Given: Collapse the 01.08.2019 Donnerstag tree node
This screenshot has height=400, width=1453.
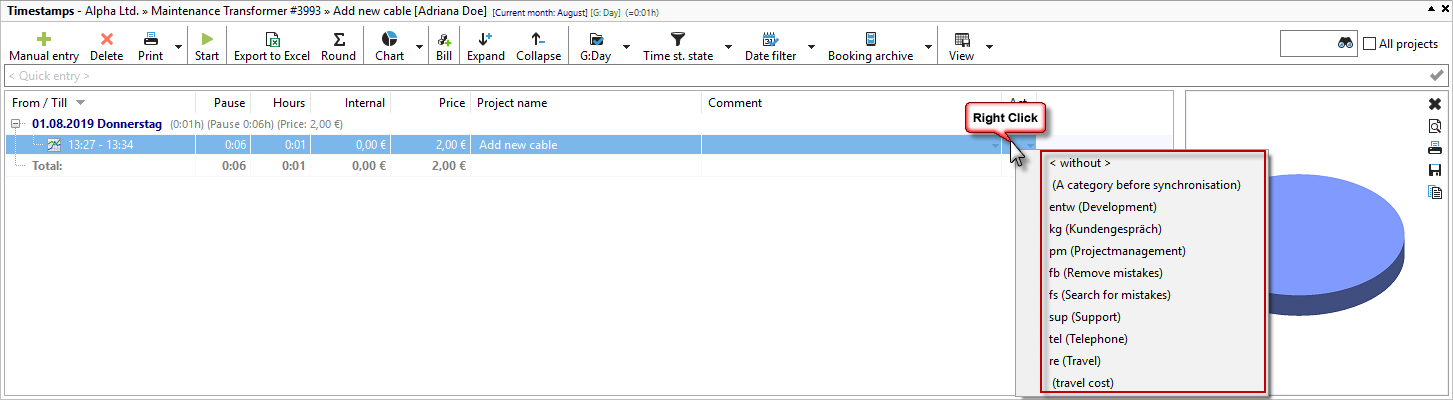Looking at the screenshot, I should click(x=17, y=124).
